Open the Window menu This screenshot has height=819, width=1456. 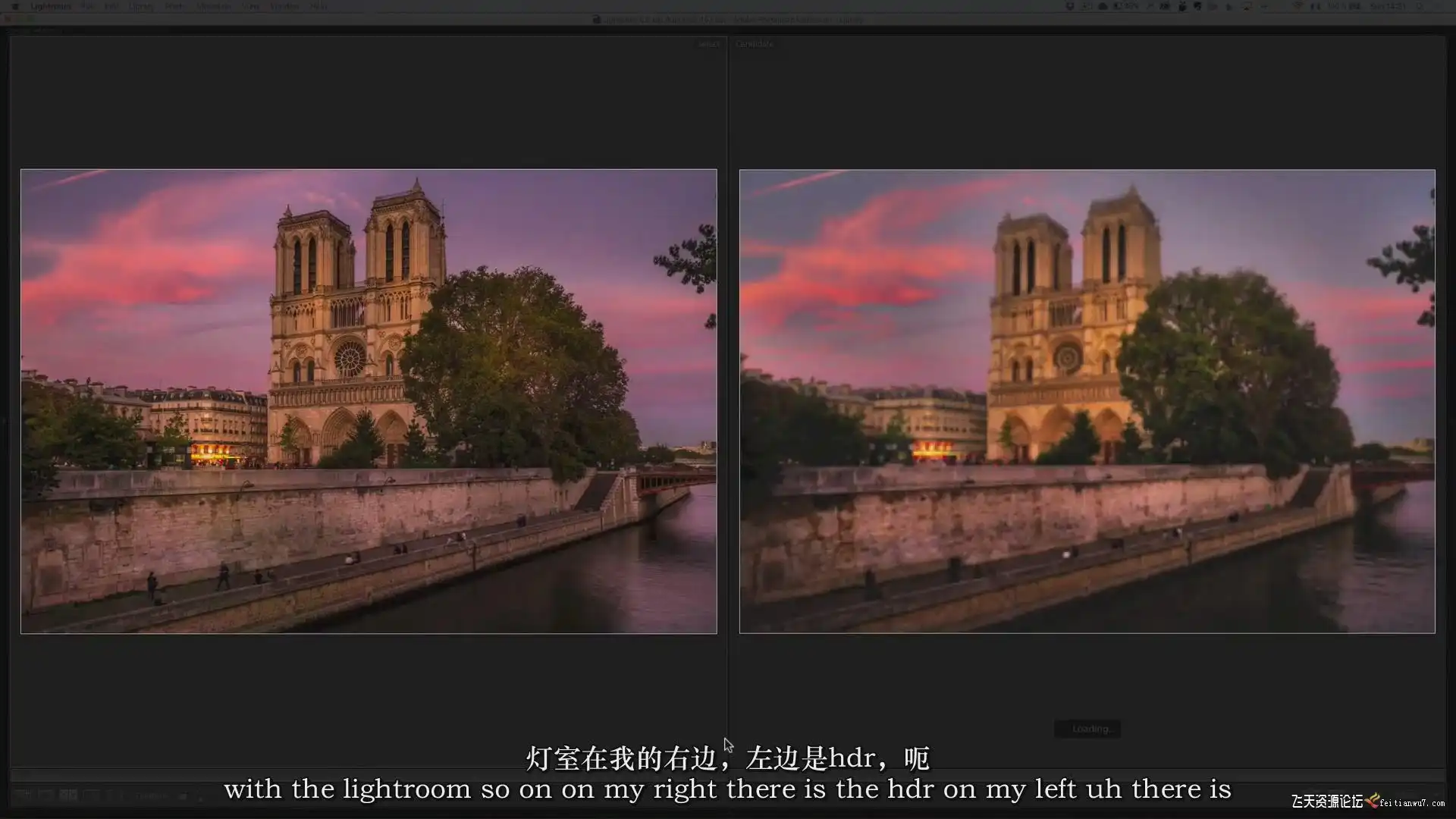[x=284, y=6]
